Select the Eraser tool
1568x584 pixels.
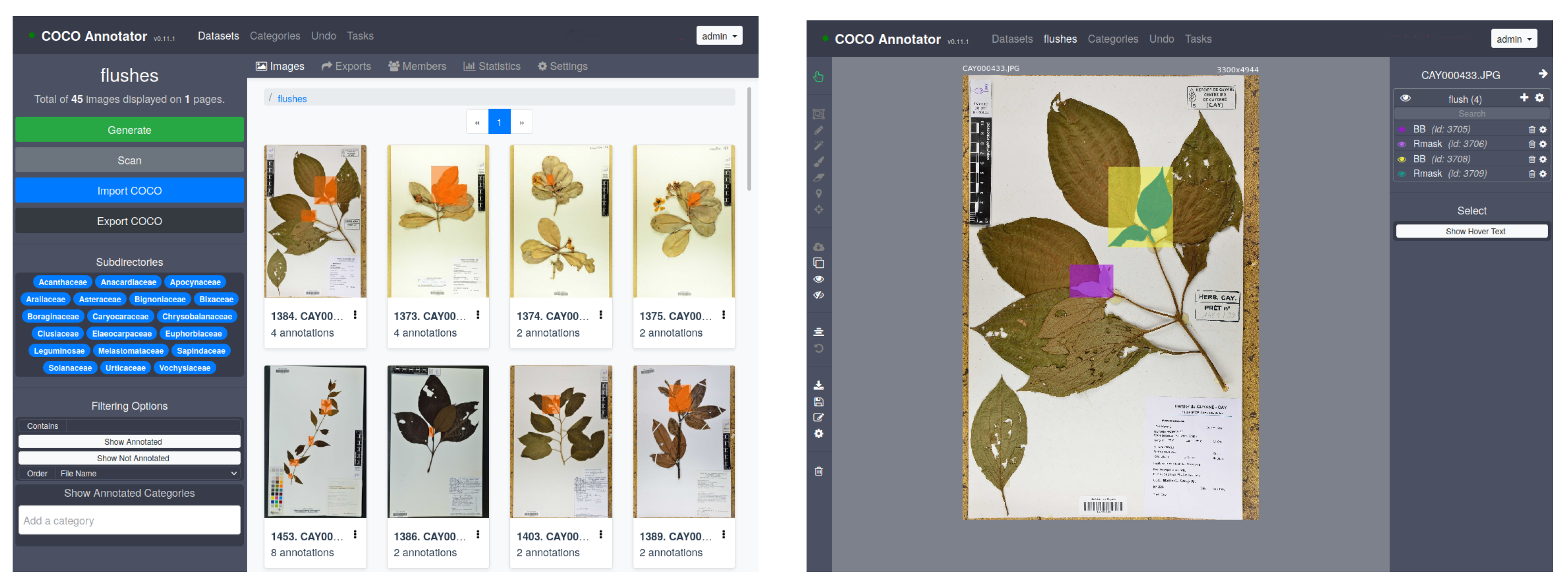pyautogui.click(x=818, y=177)
